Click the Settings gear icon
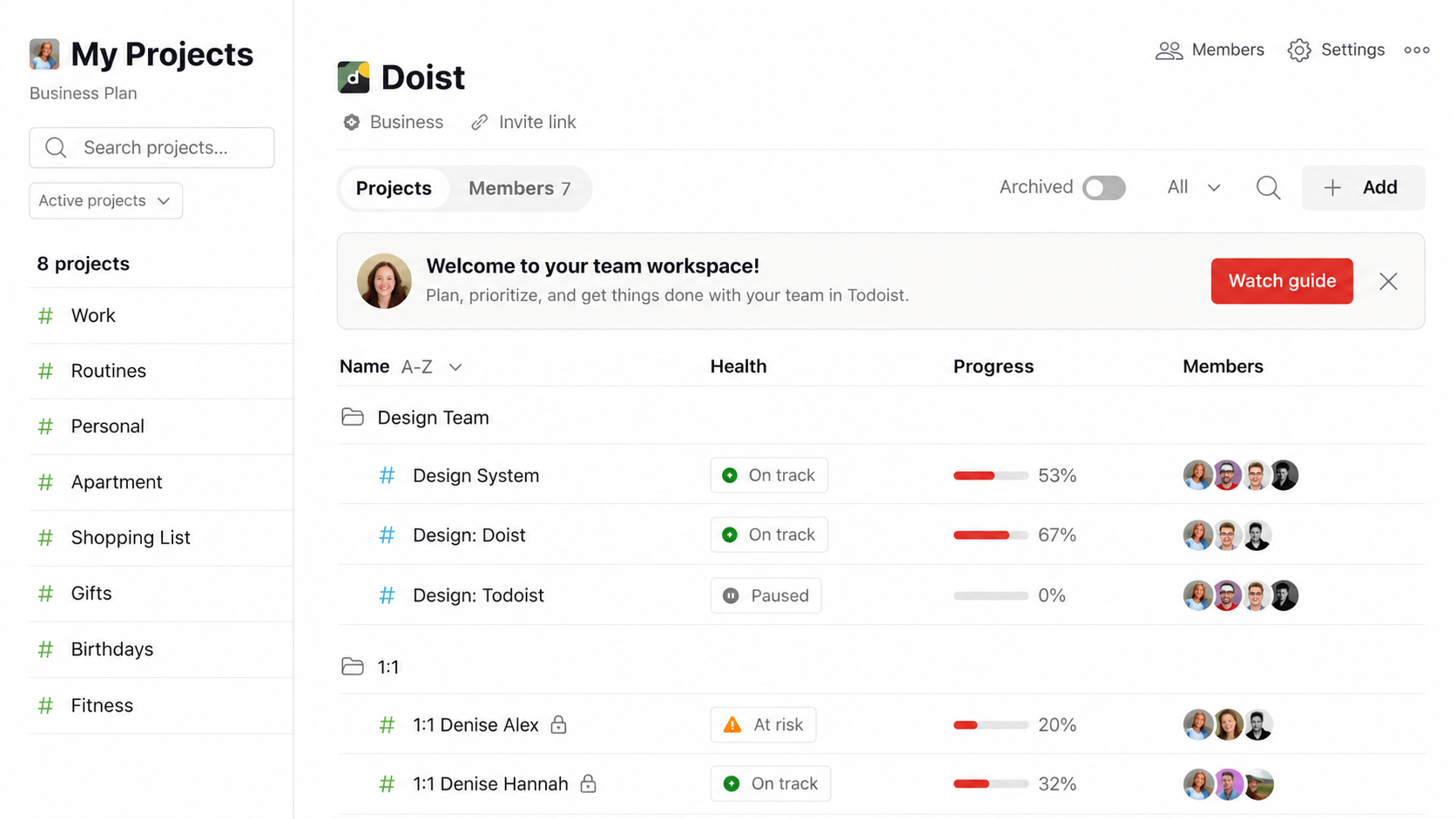The image size is (1456, 819). coord(1299,50)
